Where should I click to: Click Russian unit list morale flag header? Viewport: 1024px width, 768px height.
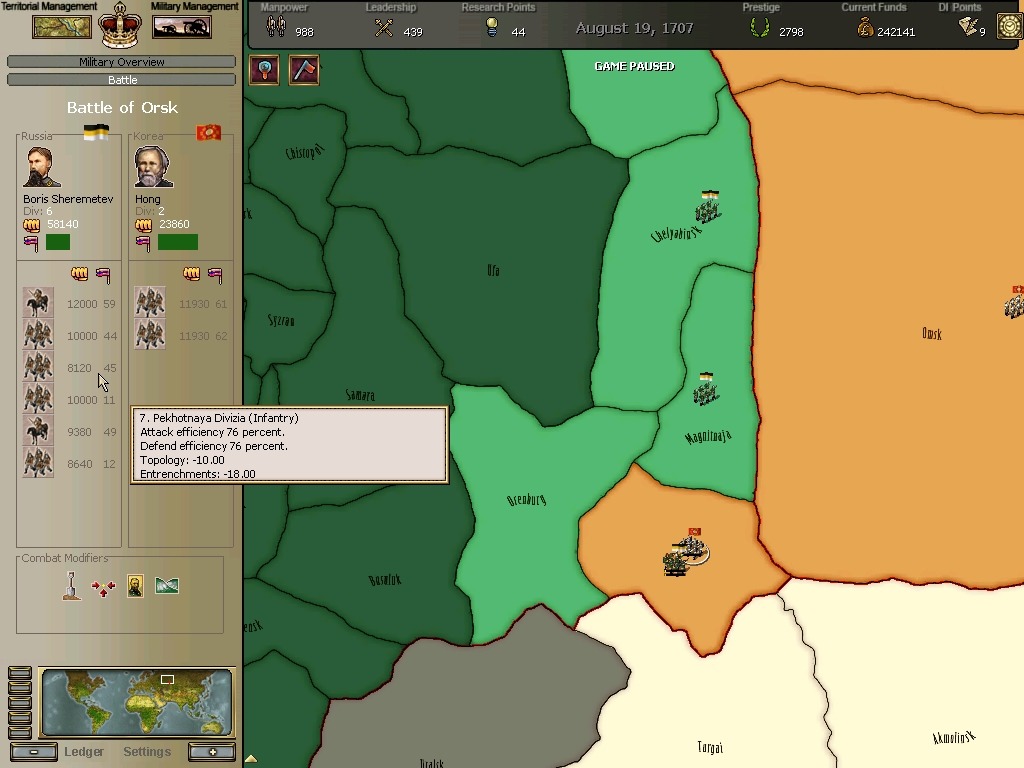[103, 275]
